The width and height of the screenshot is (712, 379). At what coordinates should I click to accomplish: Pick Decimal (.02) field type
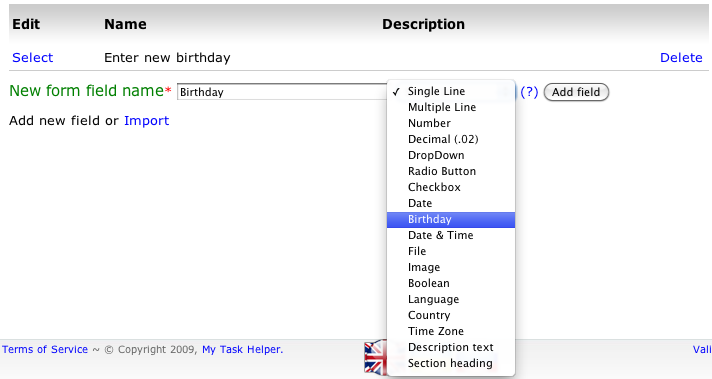pyautogui.click(x=450, y=139)
